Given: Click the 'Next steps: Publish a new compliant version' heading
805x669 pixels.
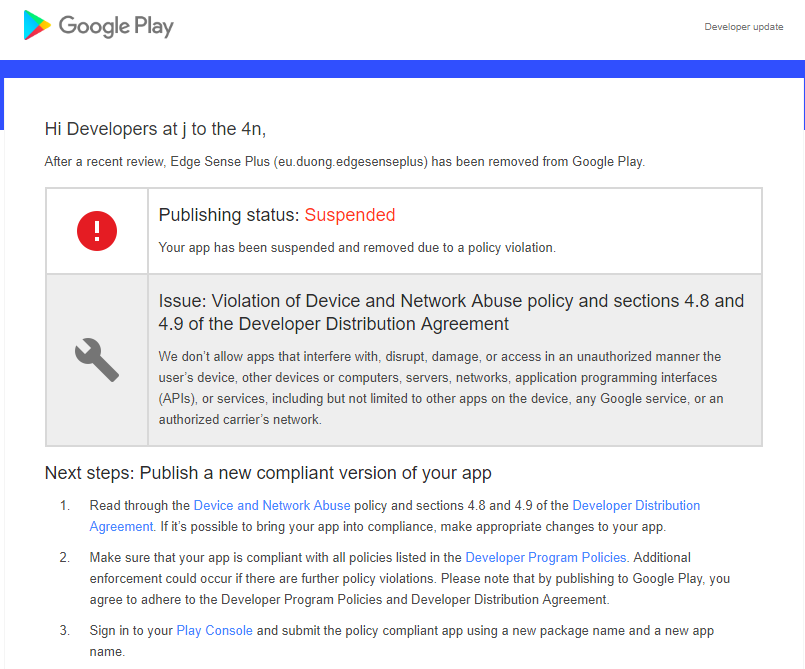Looking at the screenshot, I should 268,473.
